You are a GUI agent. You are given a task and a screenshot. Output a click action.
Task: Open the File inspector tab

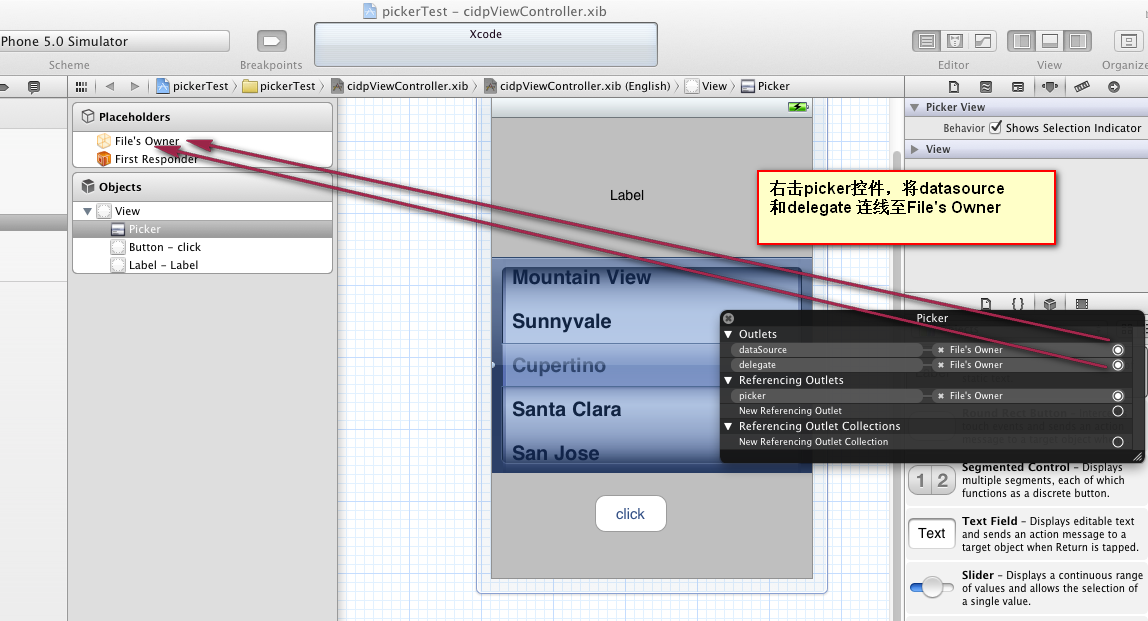click(954, 86)
